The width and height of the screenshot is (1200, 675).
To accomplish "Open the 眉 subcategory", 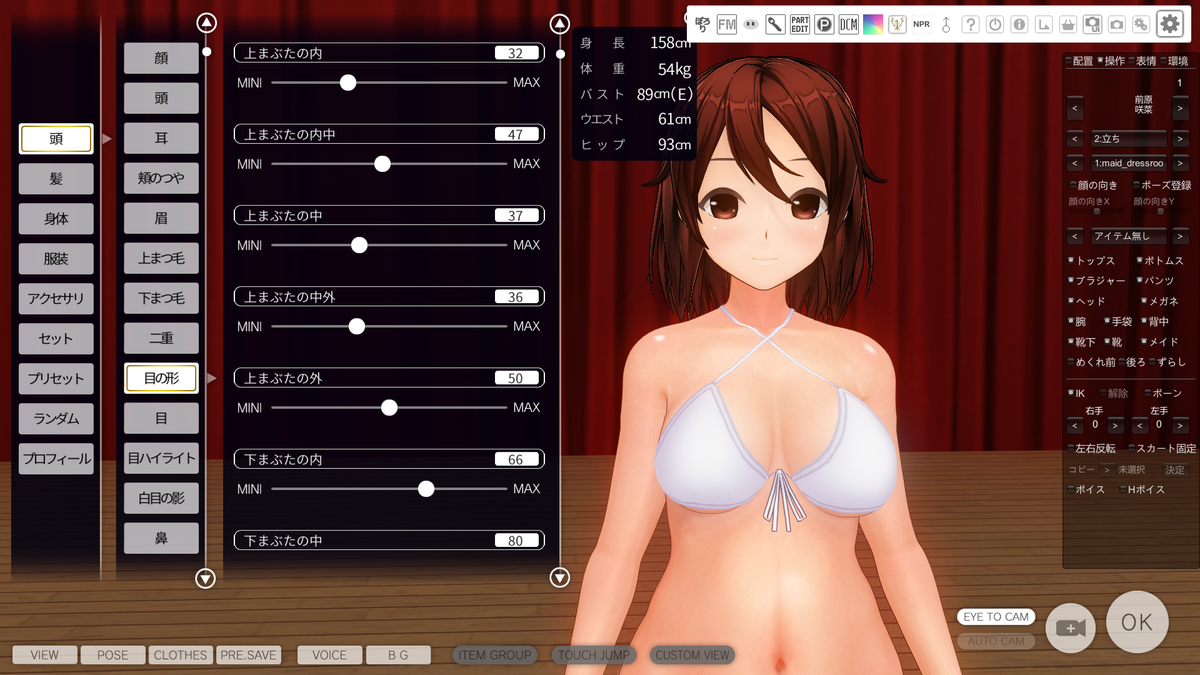I will [161, 219].
